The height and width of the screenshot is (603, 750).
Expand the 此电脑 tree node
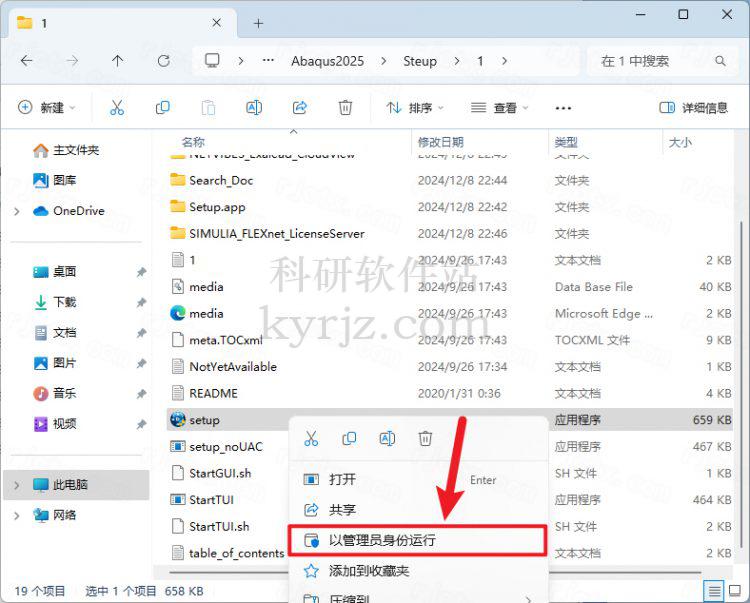coord(17,485)
